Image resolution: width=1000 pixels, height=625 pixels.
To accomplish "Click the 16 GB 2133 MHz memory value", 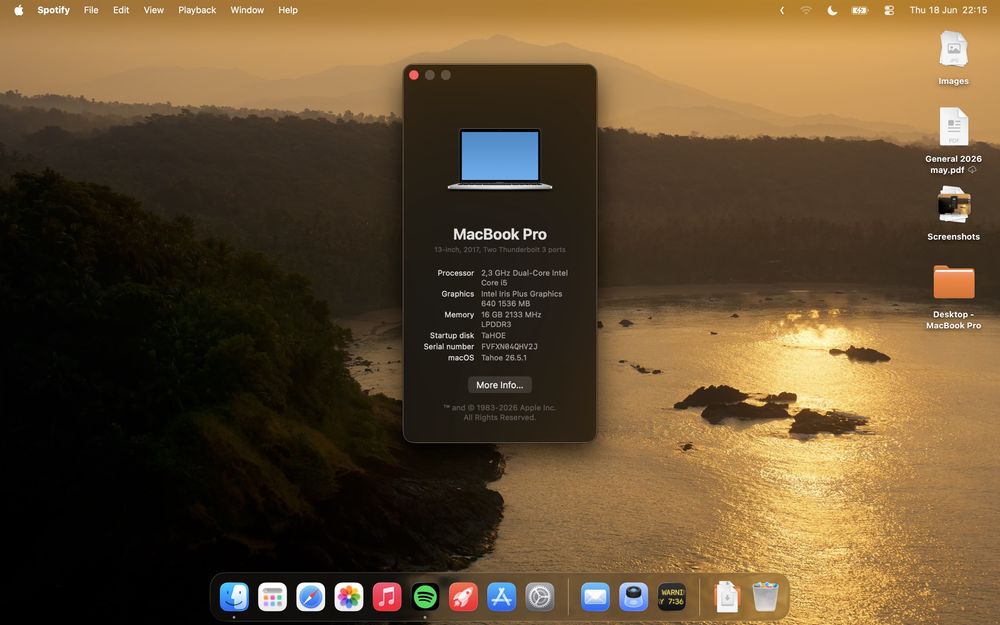I will tap(511, 320).
